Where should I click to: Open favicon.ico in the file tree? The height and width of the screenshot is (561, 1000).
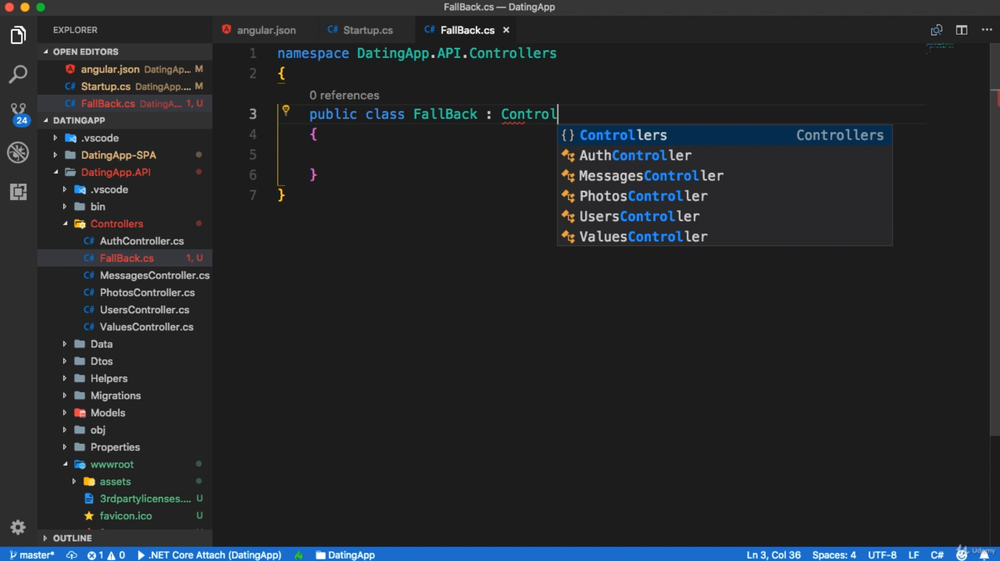[x=126, y=516]
